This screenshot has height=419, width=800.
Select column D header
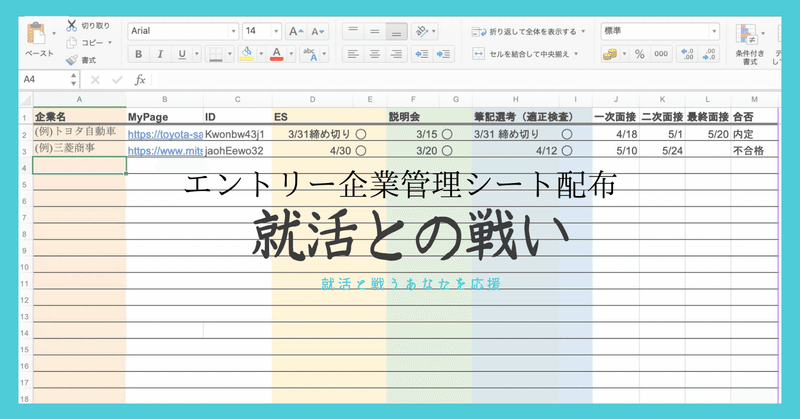pos(312,100)
